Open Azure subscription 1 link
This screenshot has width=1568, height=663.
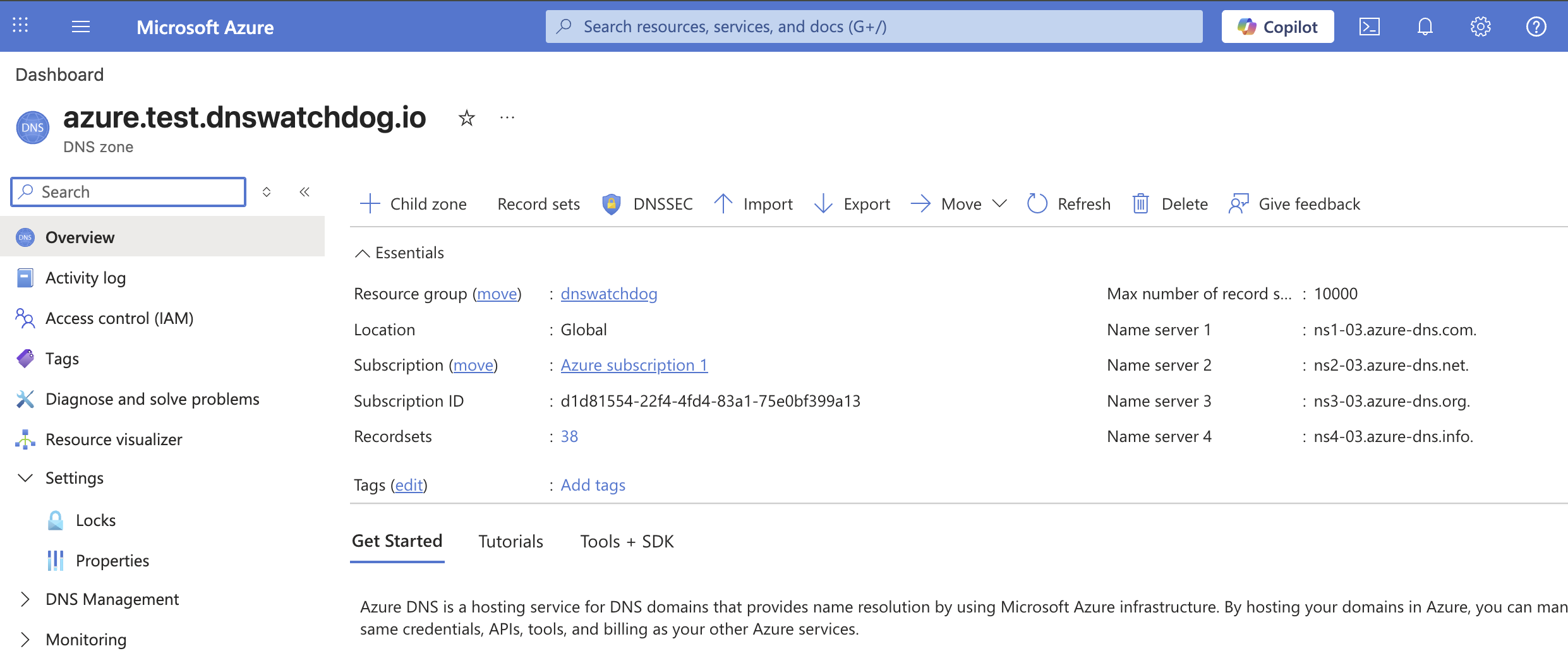point(634,365)
